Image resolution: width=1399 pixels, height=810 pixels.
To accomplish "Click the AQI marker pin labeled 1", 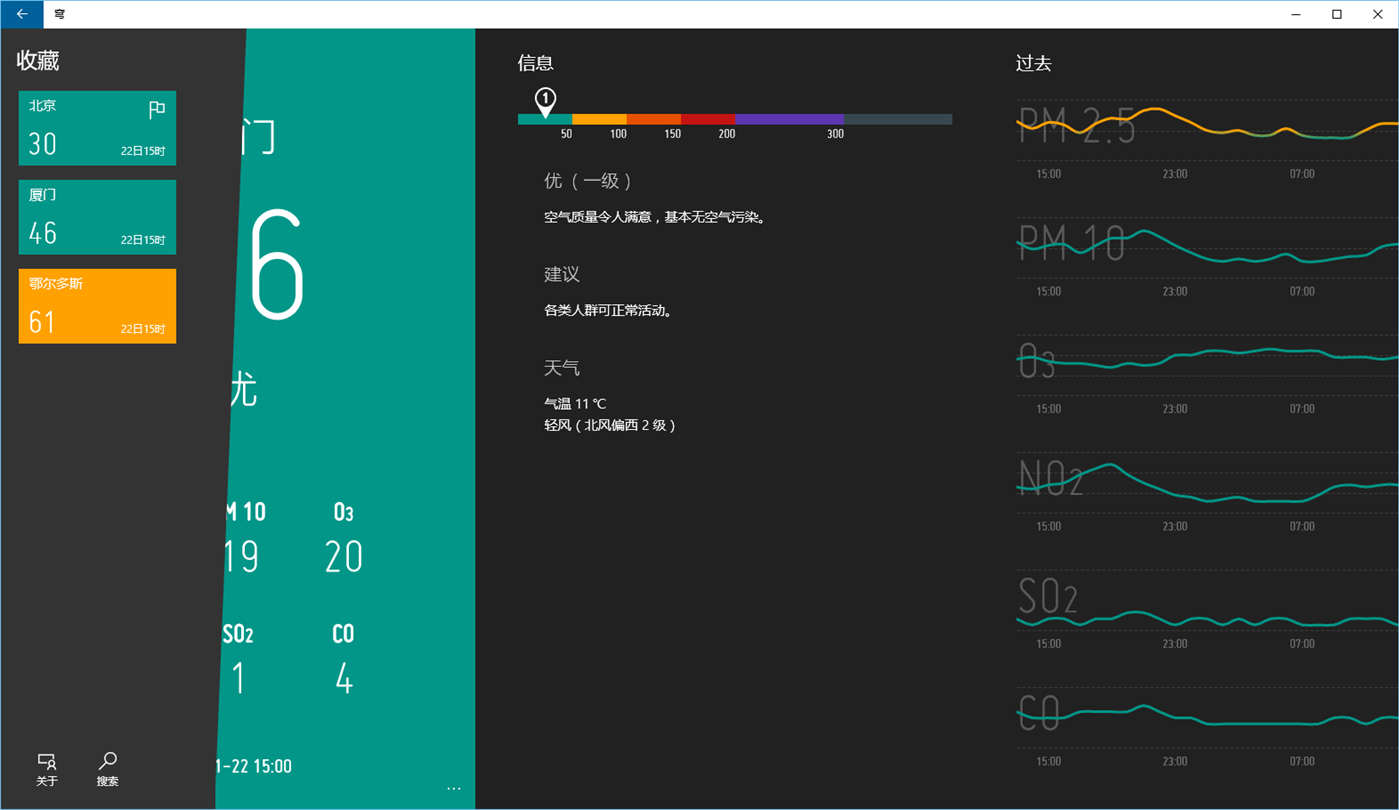I will pos(545,101).
